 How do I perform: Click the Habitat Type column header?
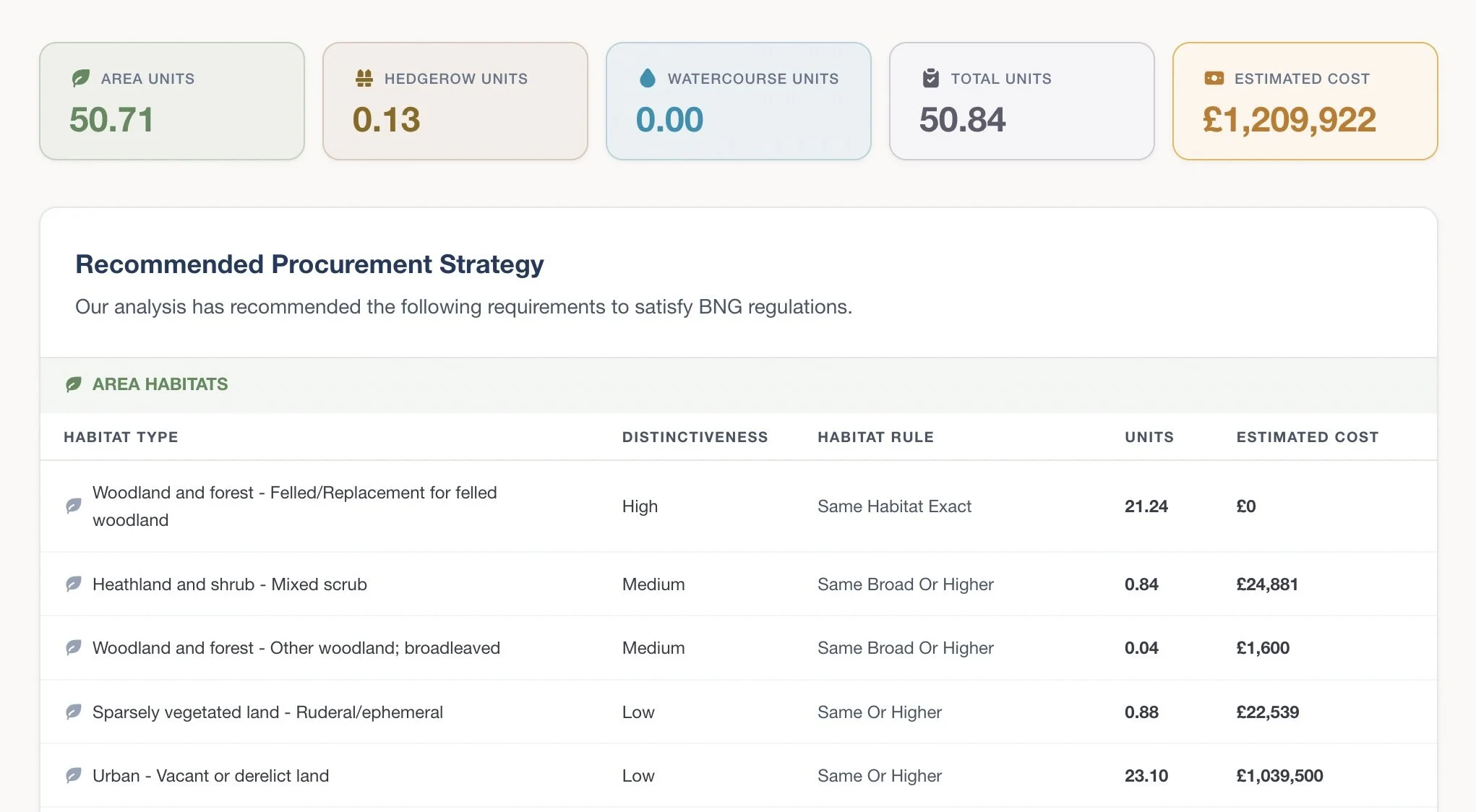point(121,437)
